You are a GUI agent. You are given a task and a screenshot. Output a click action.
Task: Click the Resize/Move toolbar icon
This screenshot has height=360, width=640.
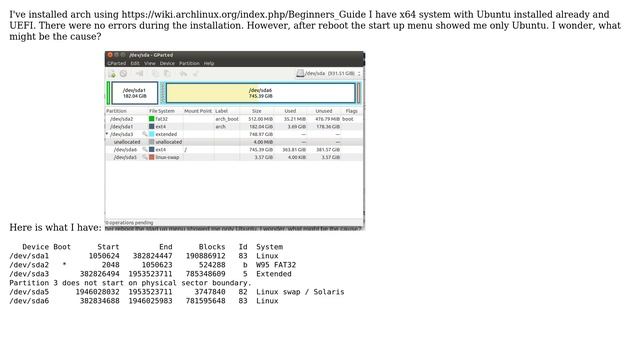coord(140,73)
